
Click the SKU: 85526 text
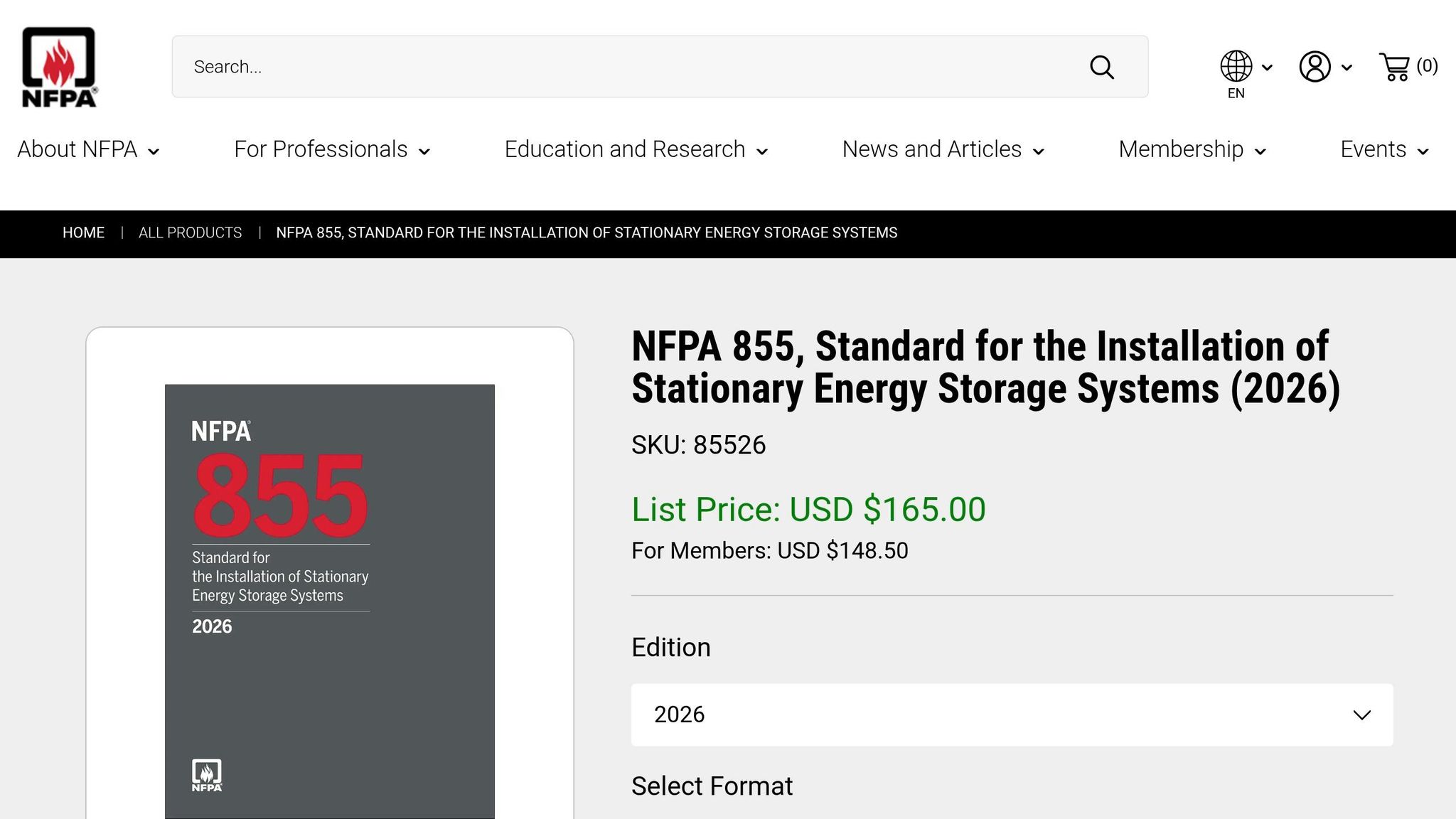[x=698, y=445]
